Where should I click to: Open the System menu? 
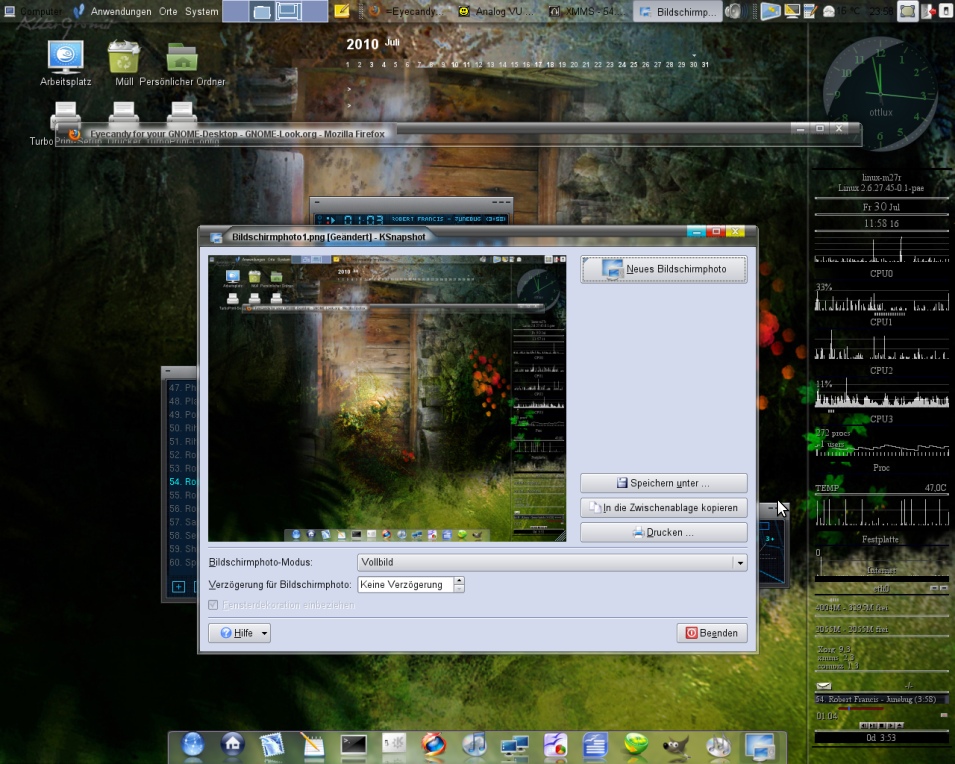[202, 11]
